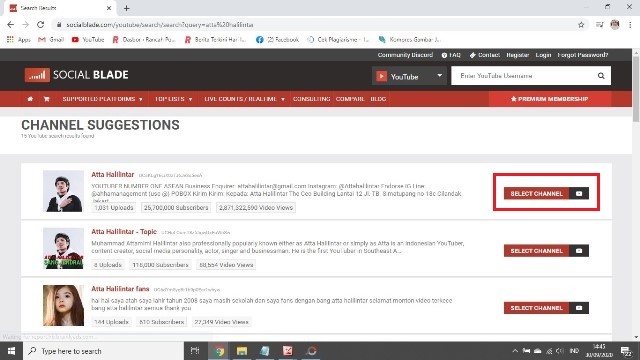Switch to Chrome on the taskbar

pyautogui.click(x=219, y=351)
